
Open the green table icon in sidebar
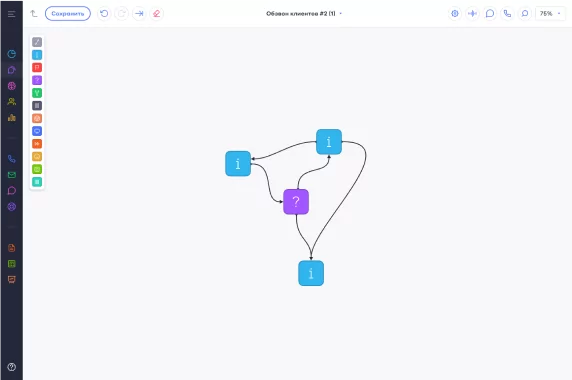pos(12,264)
